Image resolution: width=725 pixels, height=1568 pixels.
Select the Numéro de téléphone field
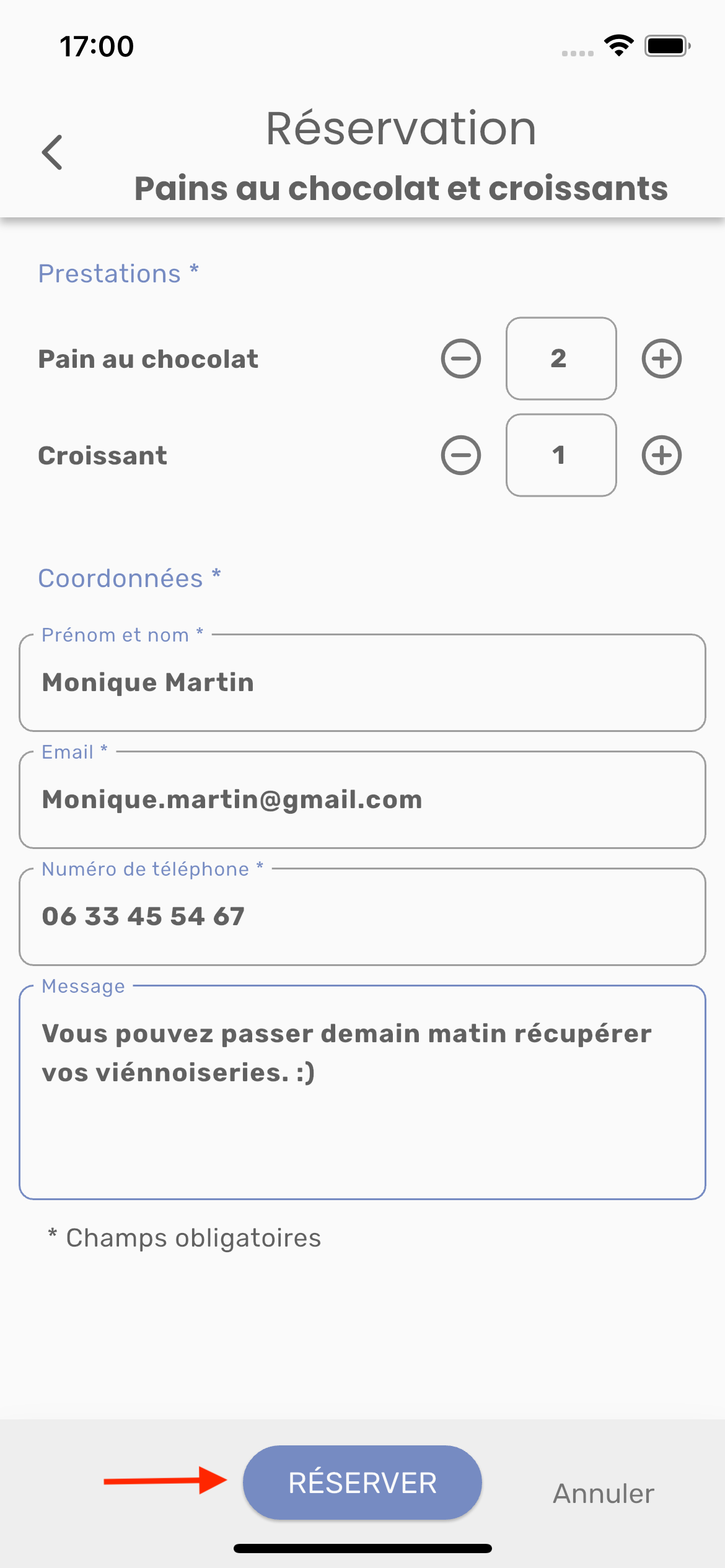click(362, 917)
